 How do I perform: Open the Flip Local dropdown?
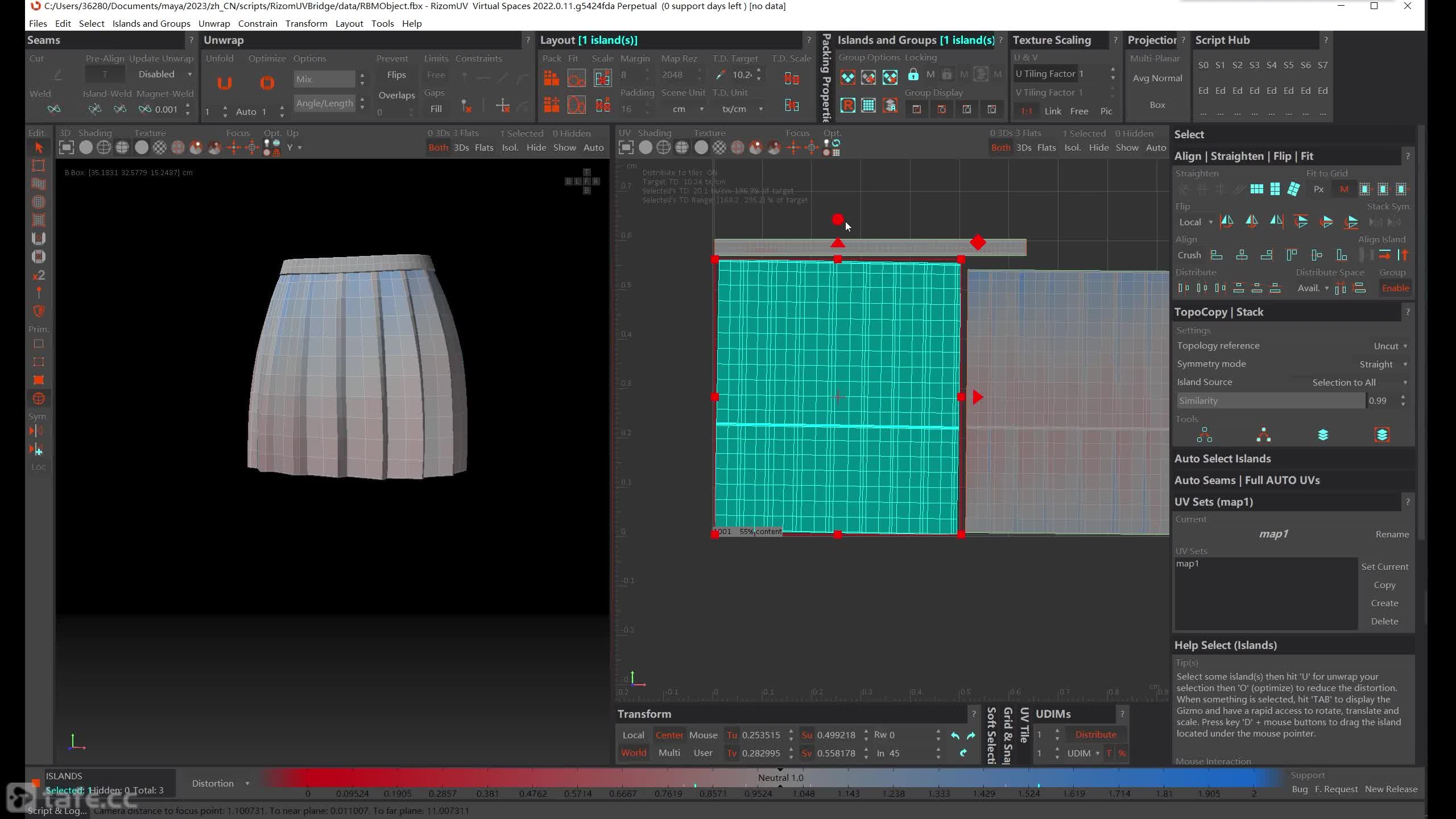[x=1196, y=222]
